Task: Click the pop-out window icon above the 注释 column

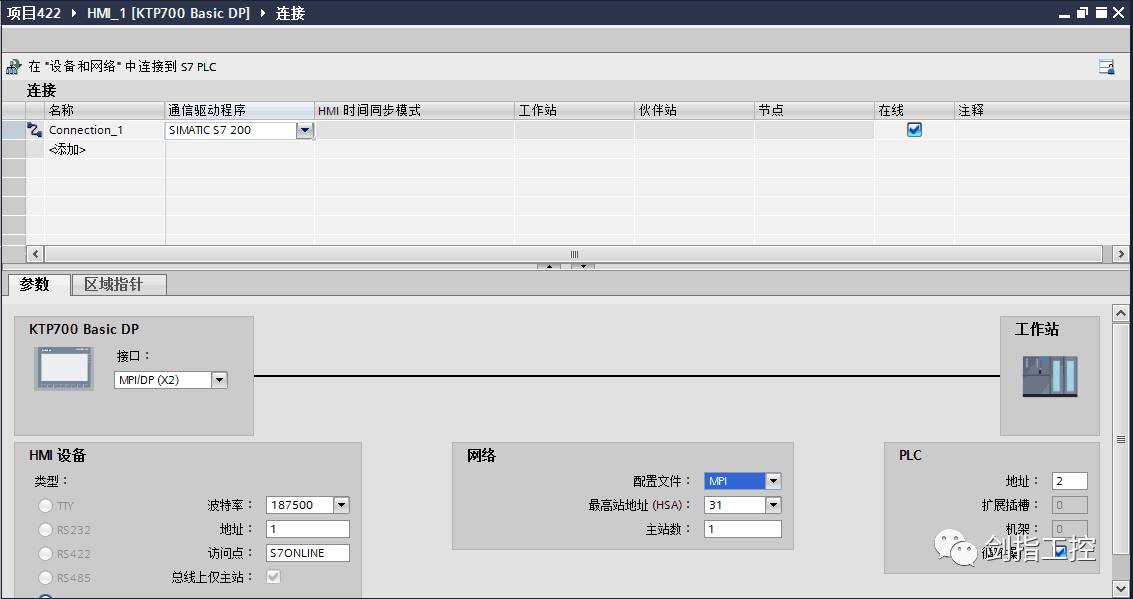Action: tap(1106, 66)
